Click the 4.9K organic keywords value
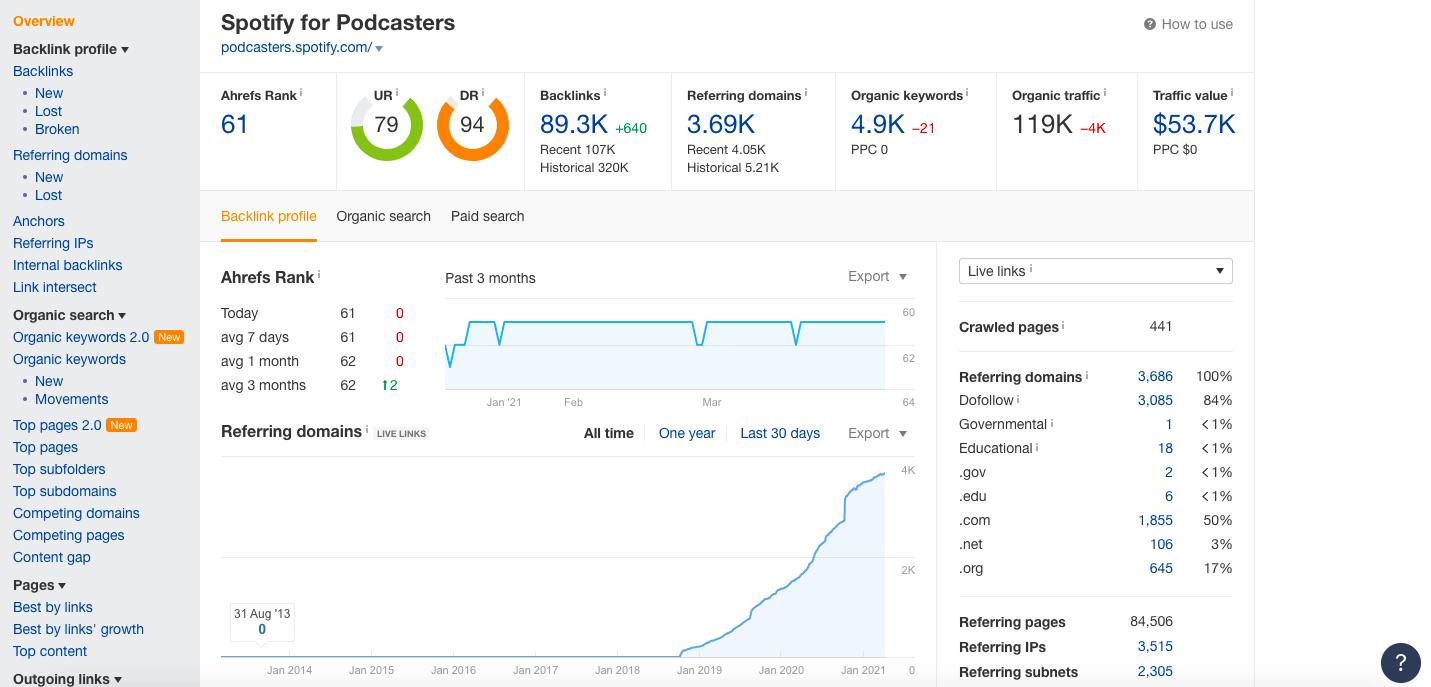The height and width of the screenshot is (687, 1431). click(878, 124)
